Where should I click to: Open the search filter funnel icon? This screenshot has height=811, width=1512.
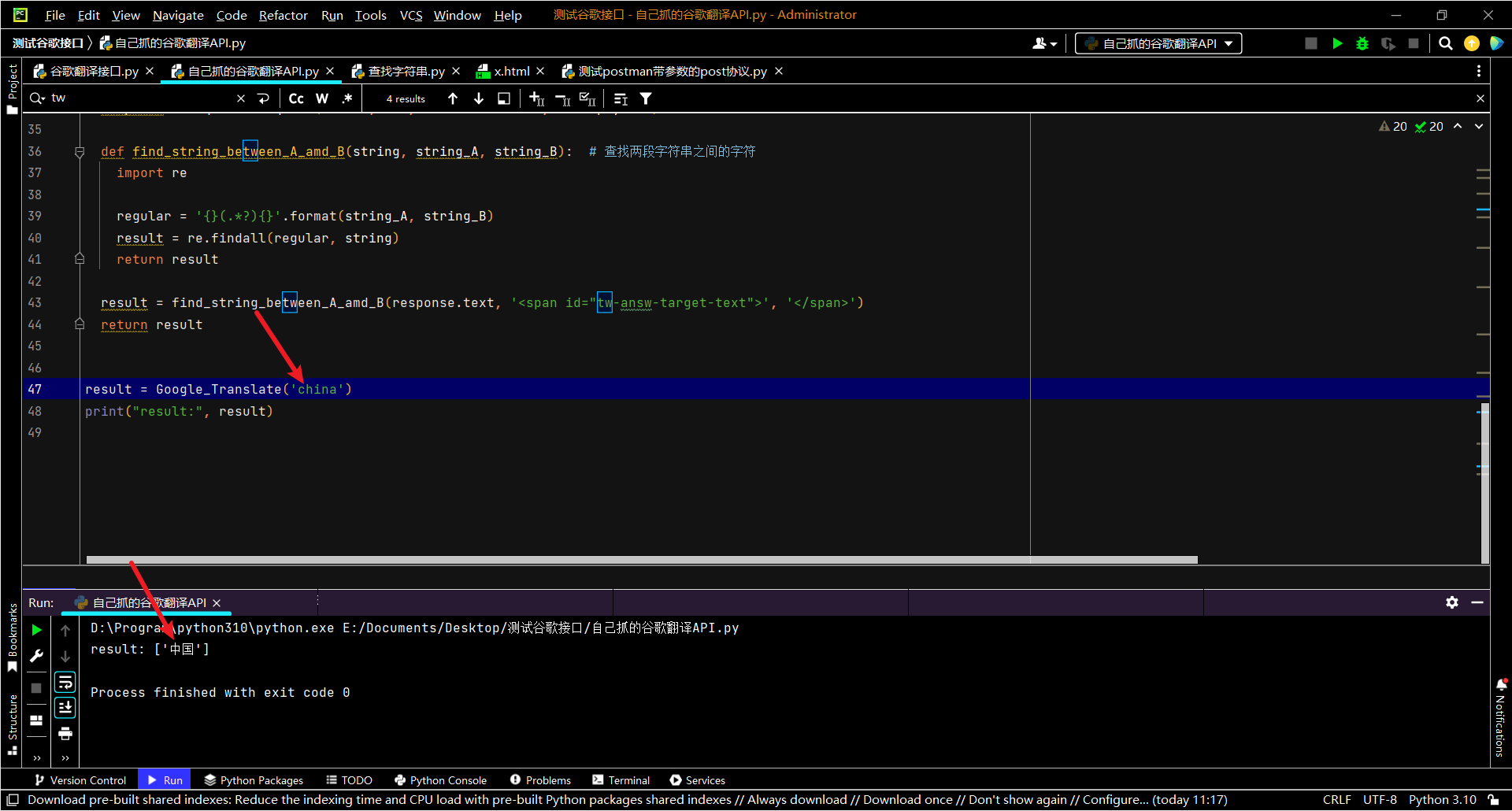646,98
